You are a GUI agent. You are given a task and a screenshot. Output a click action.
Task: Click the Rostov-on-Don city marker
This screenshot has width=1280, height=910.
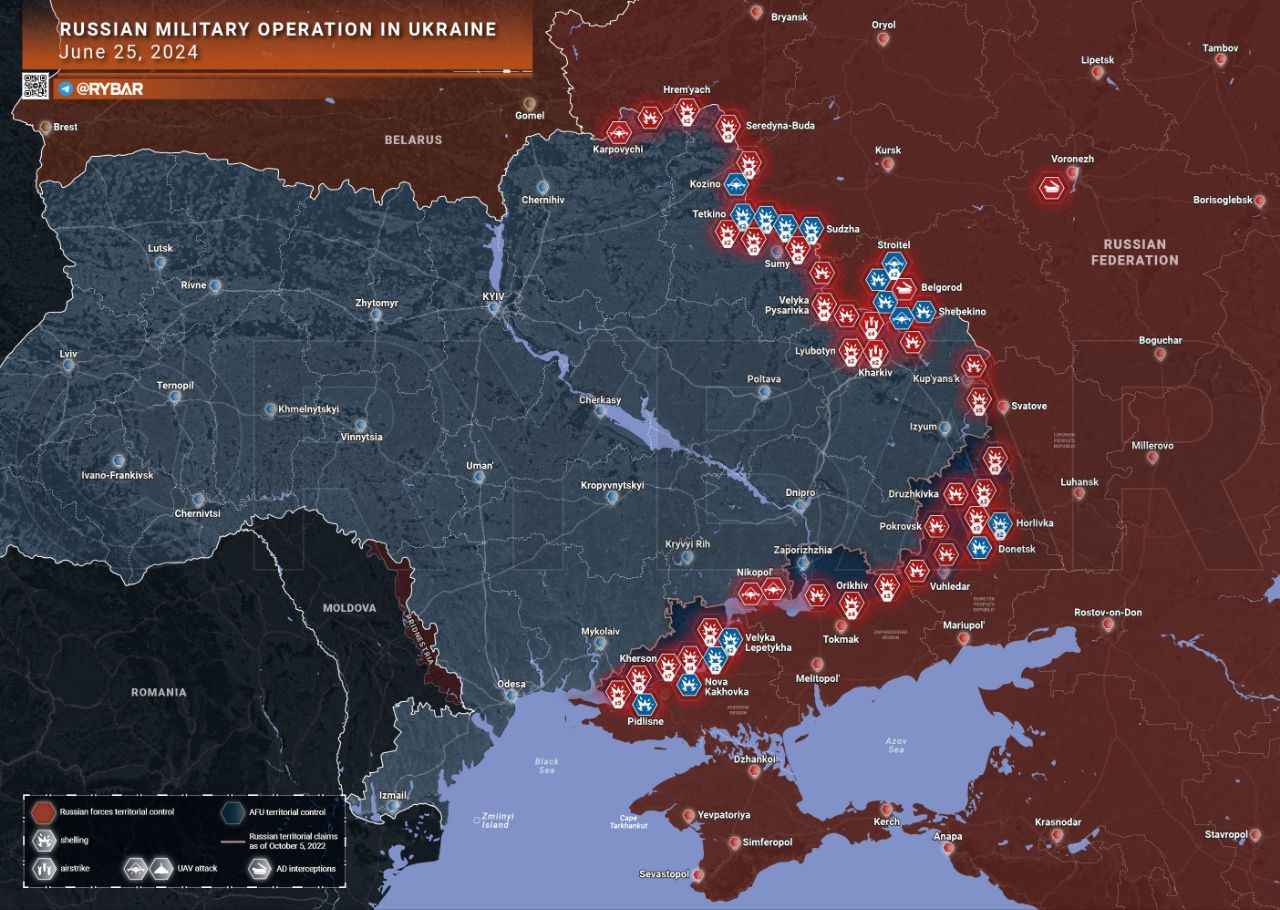(x=1108, y=624)
